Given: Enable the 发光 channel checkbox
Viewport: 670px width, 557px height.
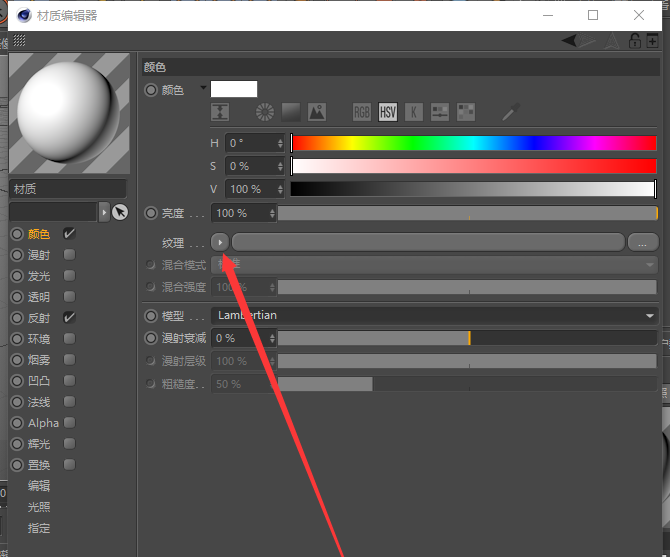Looking at the screenshot, I should pos(69,276).
